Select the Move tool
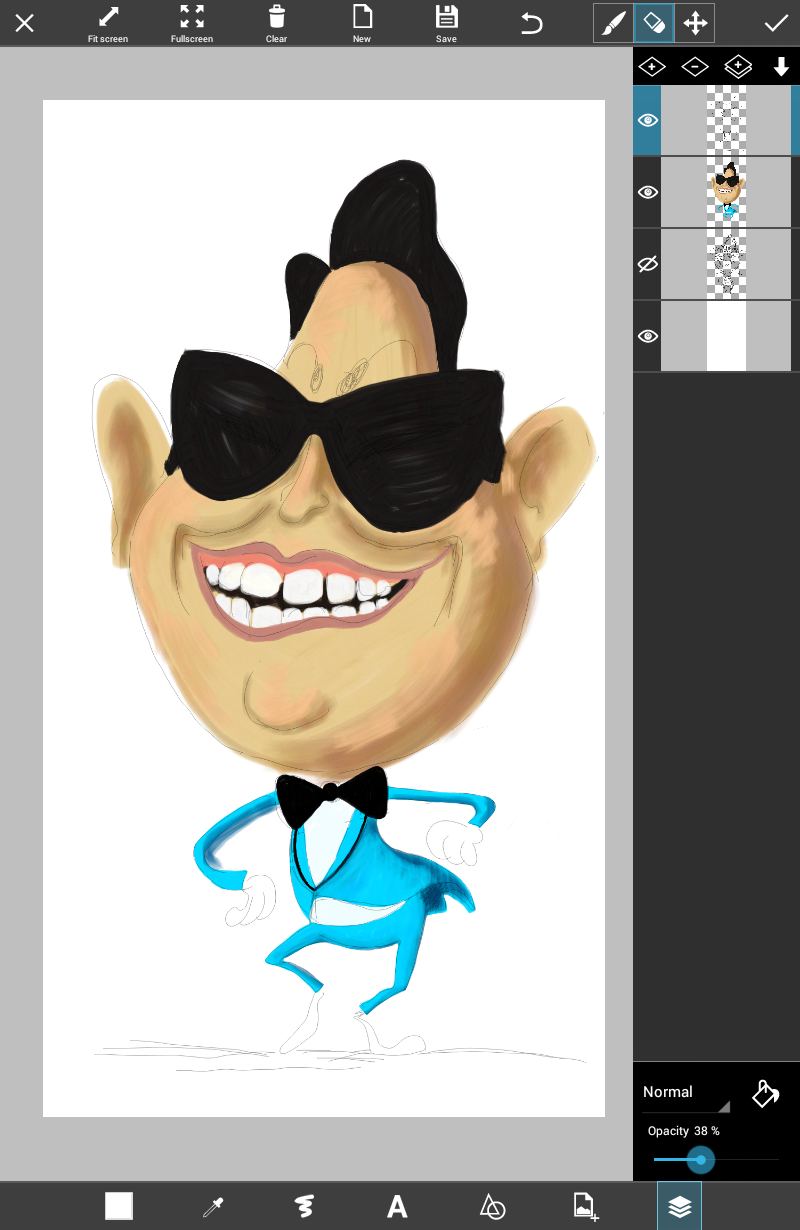 (x=695, y=23)
